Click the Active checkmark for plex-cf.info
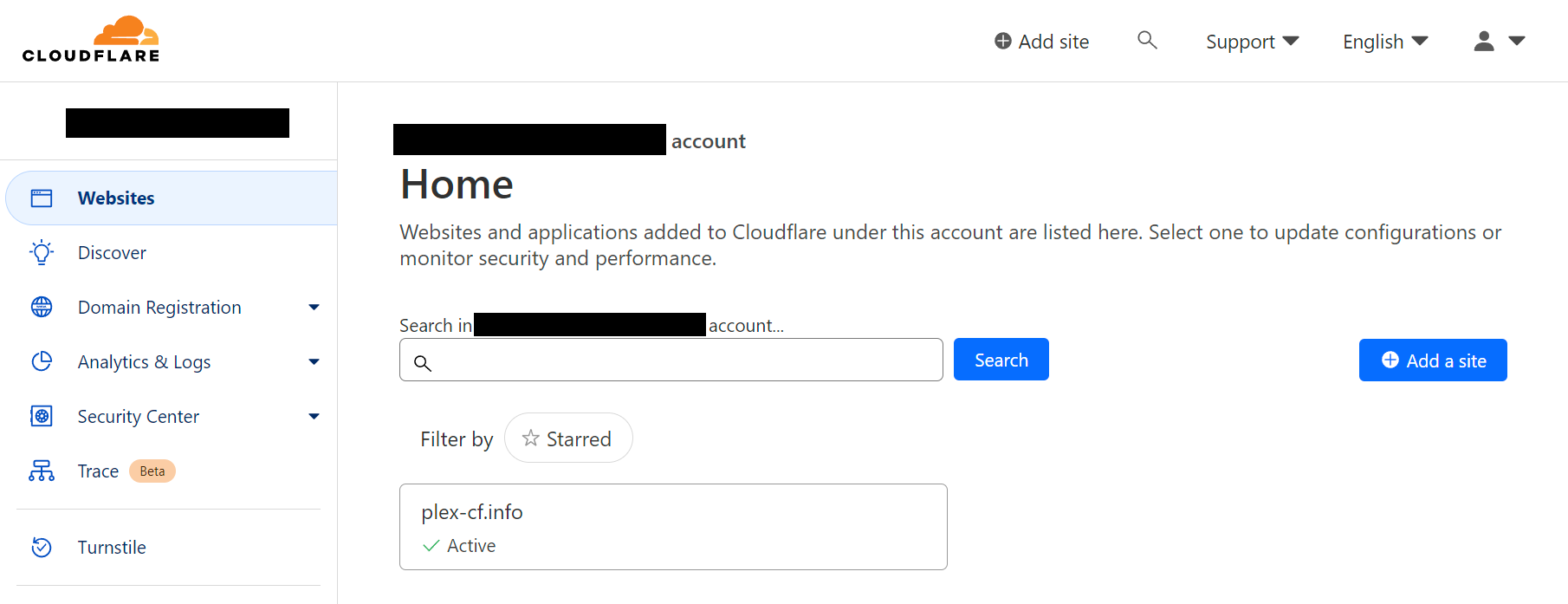 pos(431,546)
